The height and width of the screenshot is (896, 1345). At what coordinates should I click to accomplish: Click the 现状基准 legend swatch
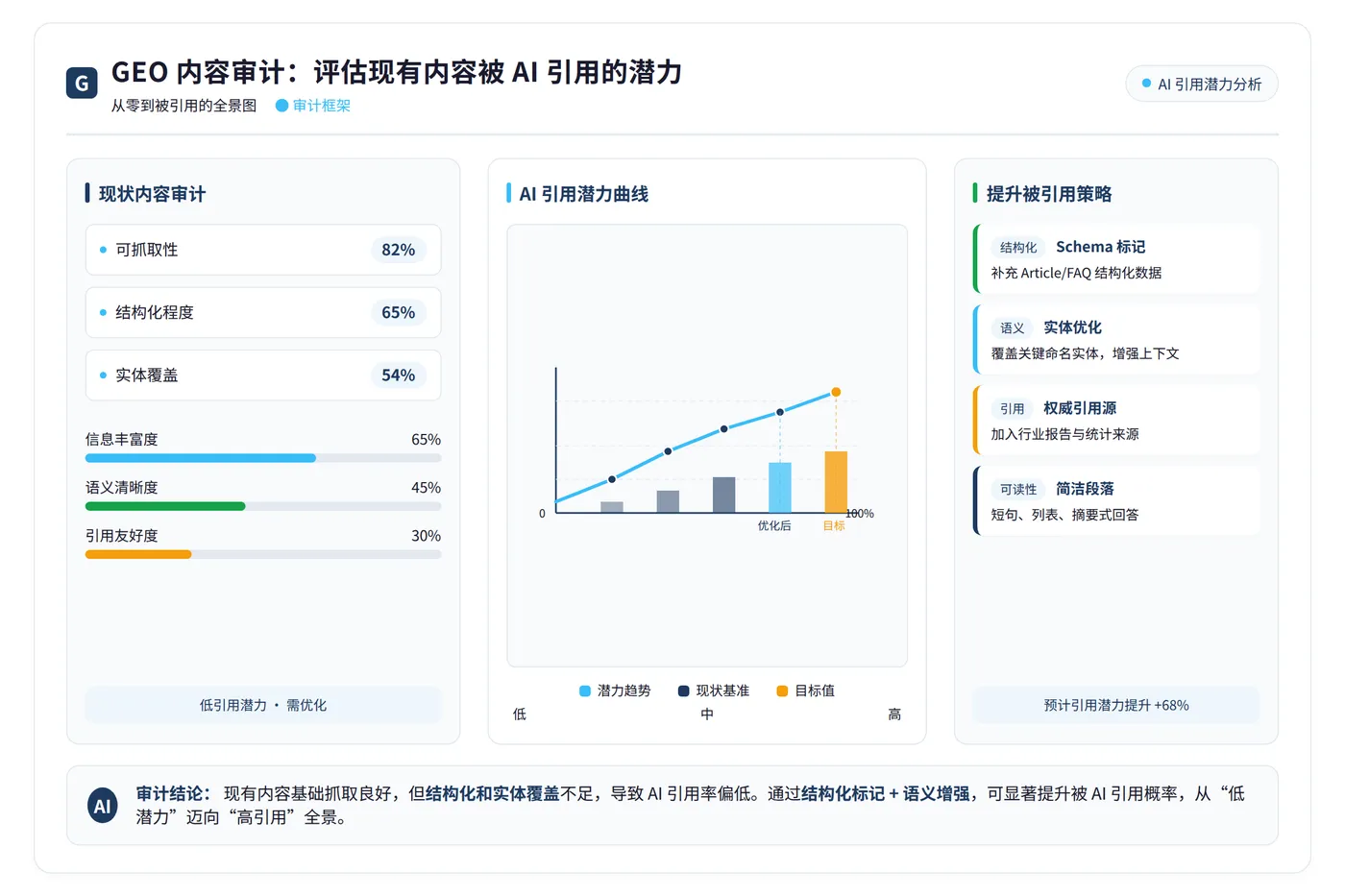[684, 690]
